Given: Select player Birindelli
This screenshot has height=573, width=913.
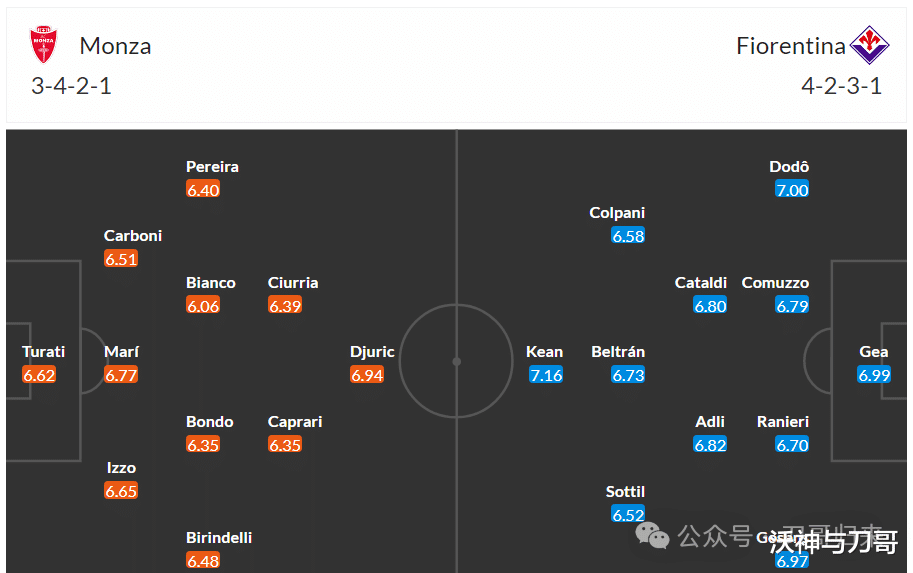Looking at the screenshot, I should pos(219,537).
